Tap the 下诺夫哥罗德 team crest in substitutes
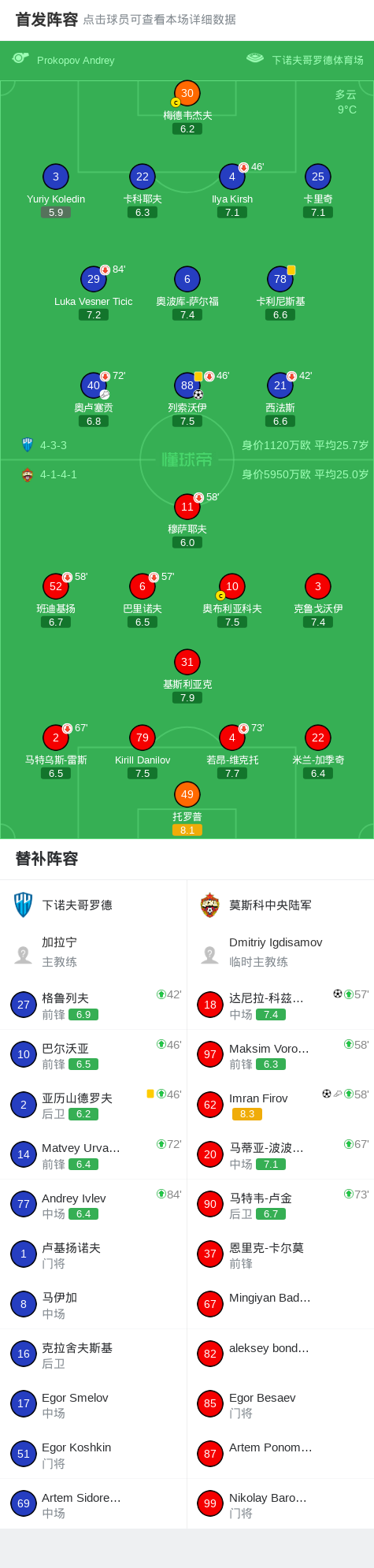Image resolution: width=374 pixels, height=1568 pixels. point(24,905)
